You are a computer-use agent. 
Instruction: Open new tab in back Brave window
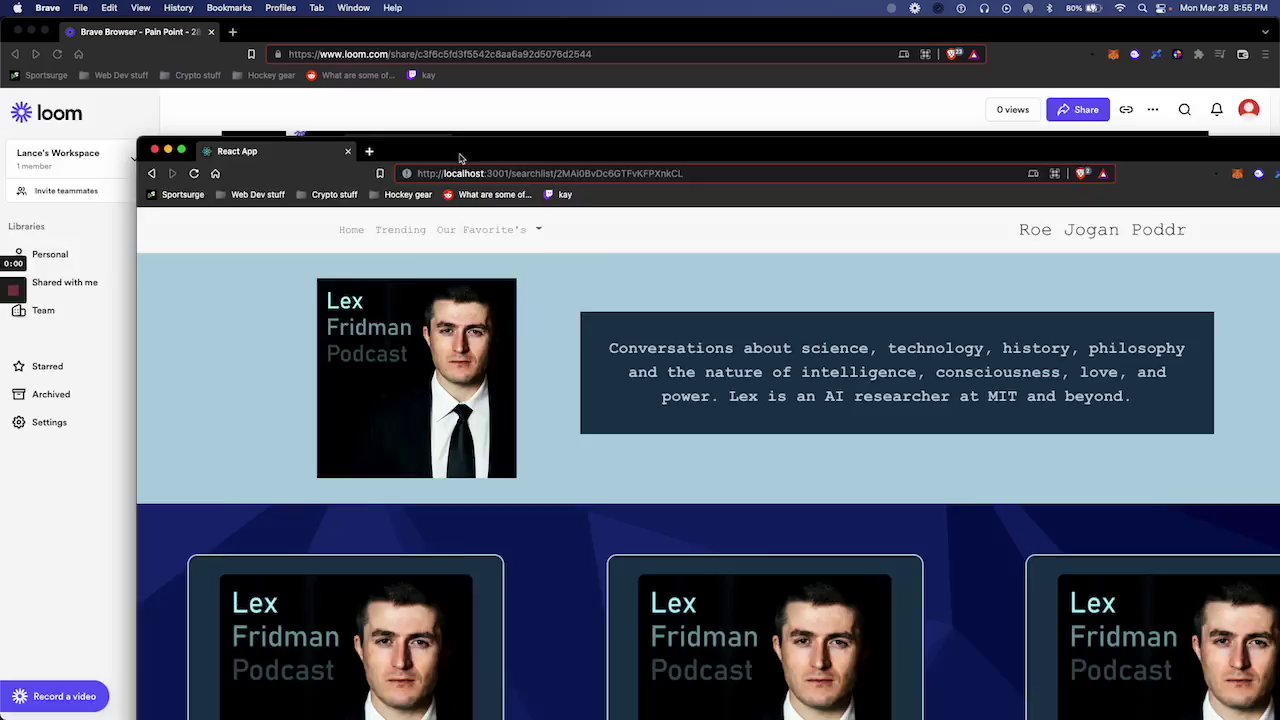[x=232, y=32]
